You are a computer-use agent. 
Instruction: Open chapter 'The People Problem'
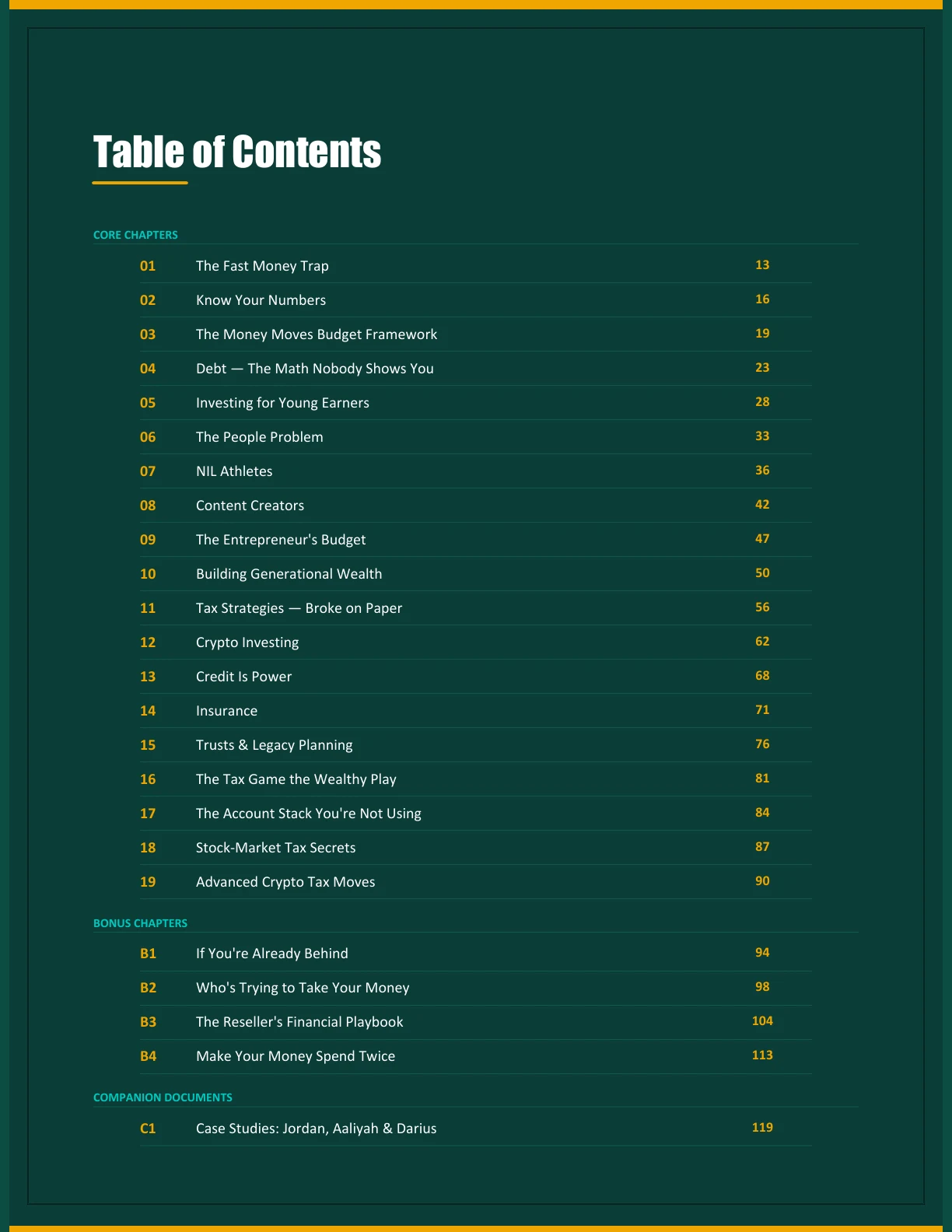point(260,437)
